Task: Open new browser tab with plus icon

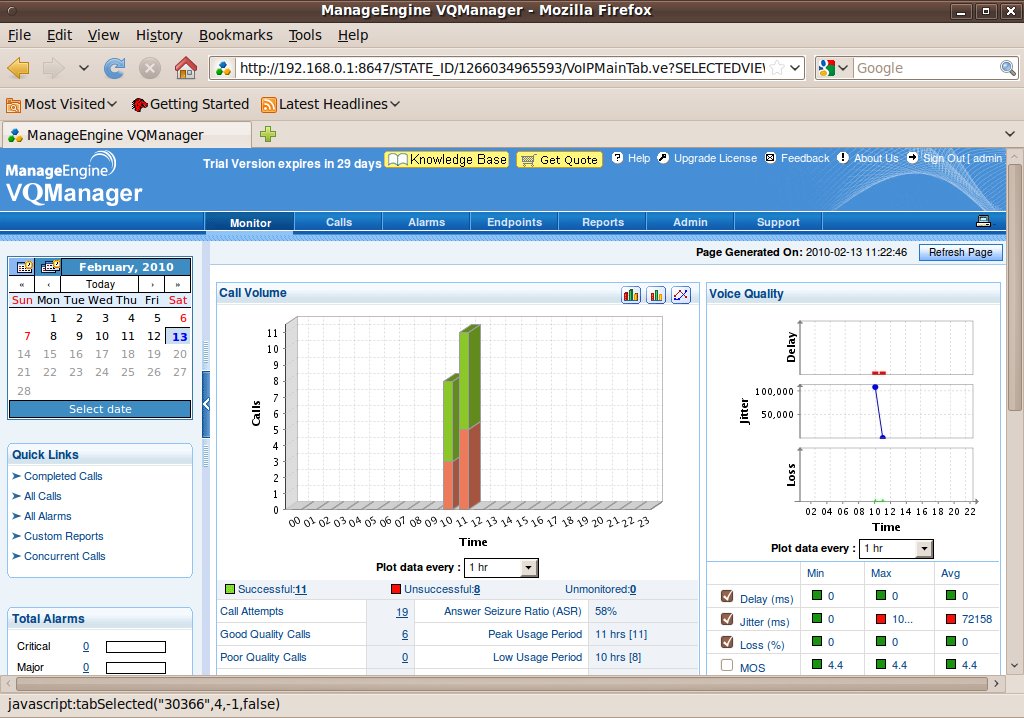Action: [x=268, y=134]
